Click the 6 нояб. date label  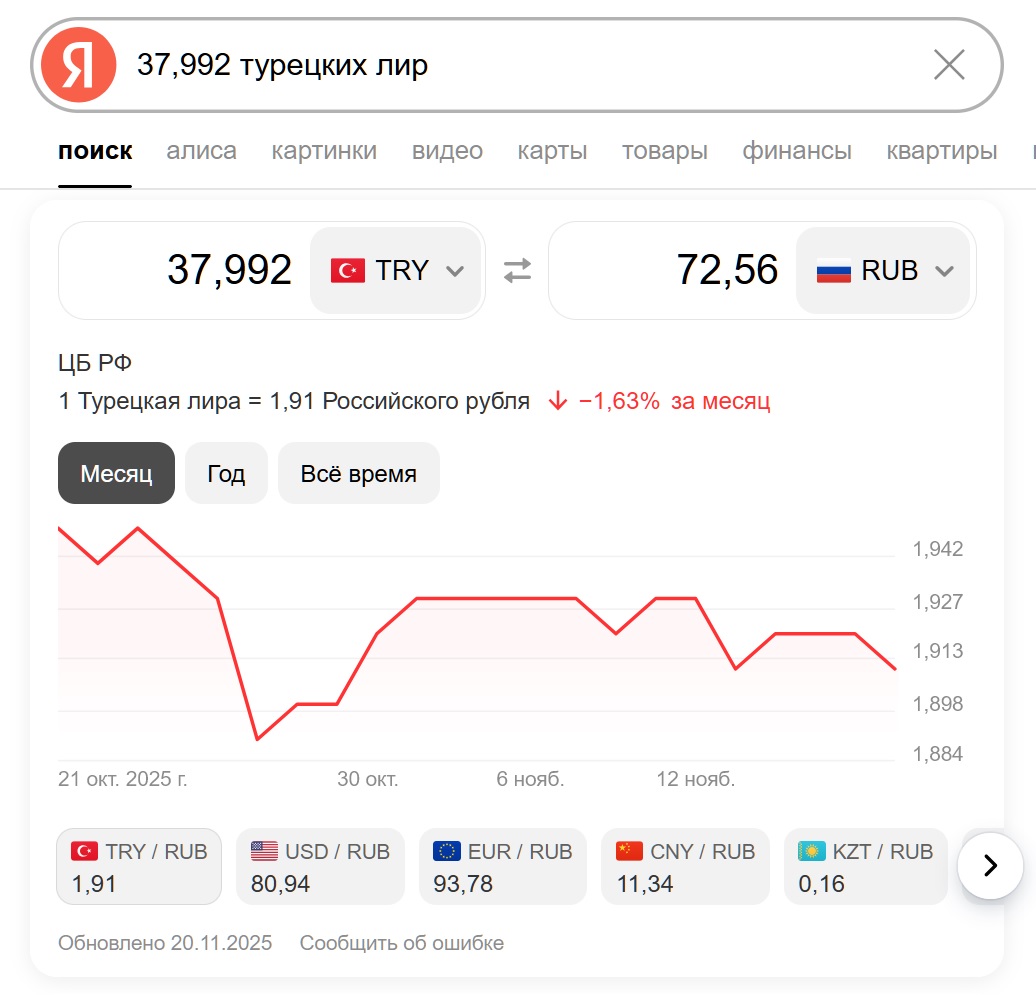530,779
